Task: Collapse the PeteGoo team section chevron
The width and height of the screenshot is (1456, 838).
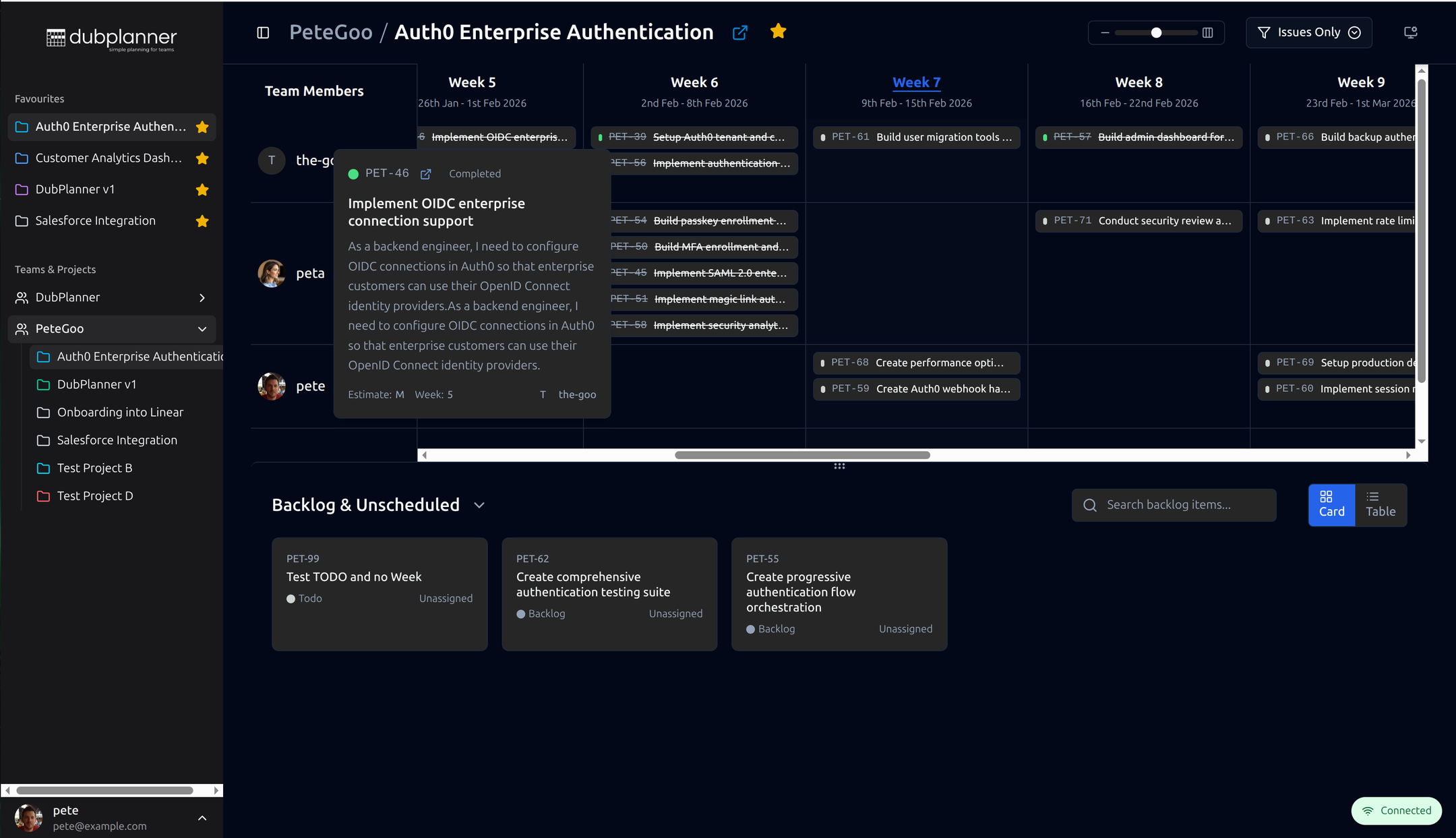Action: pyautogui.click(x=202, y=329)
